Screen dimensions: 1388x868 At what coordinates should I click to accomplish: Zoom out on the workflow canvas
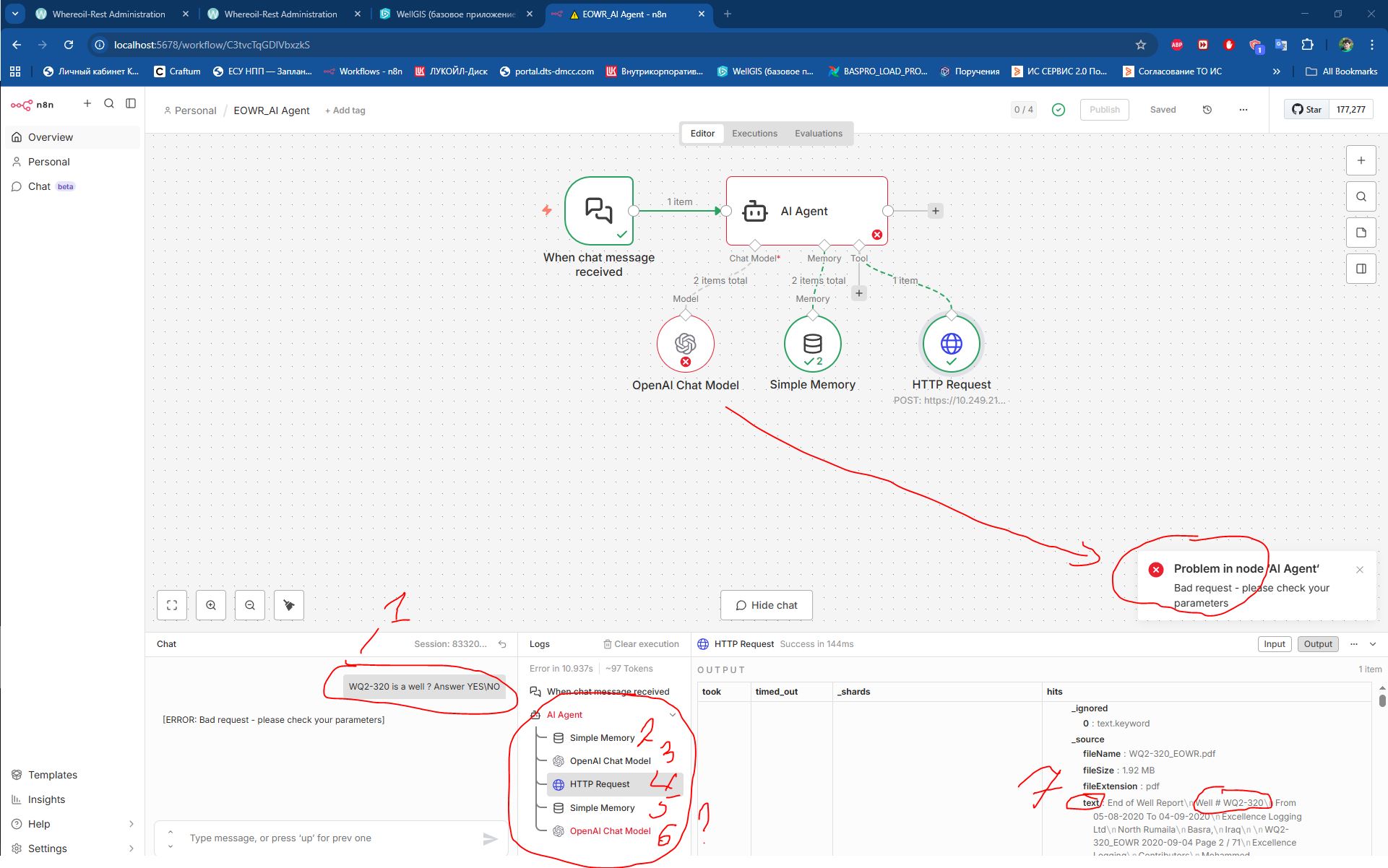coord(250,605)
